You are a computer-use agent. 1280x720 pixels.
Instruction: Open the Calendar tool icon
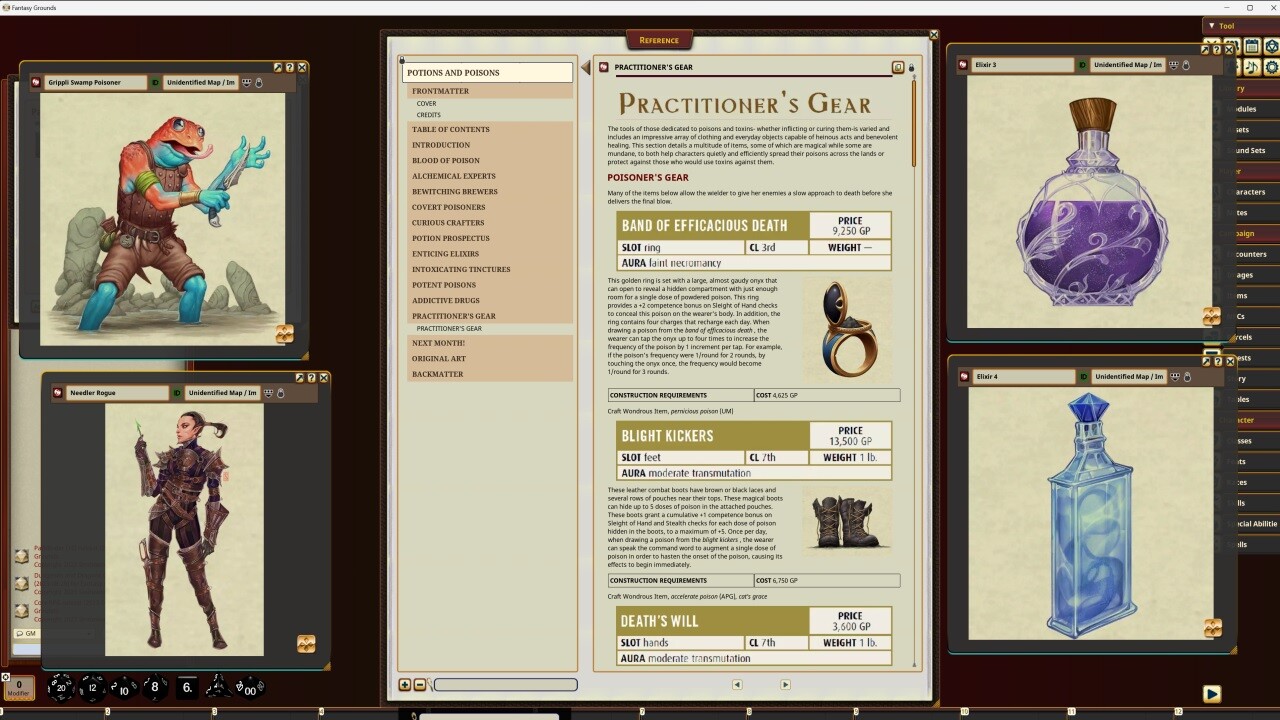click(1252, 46)
